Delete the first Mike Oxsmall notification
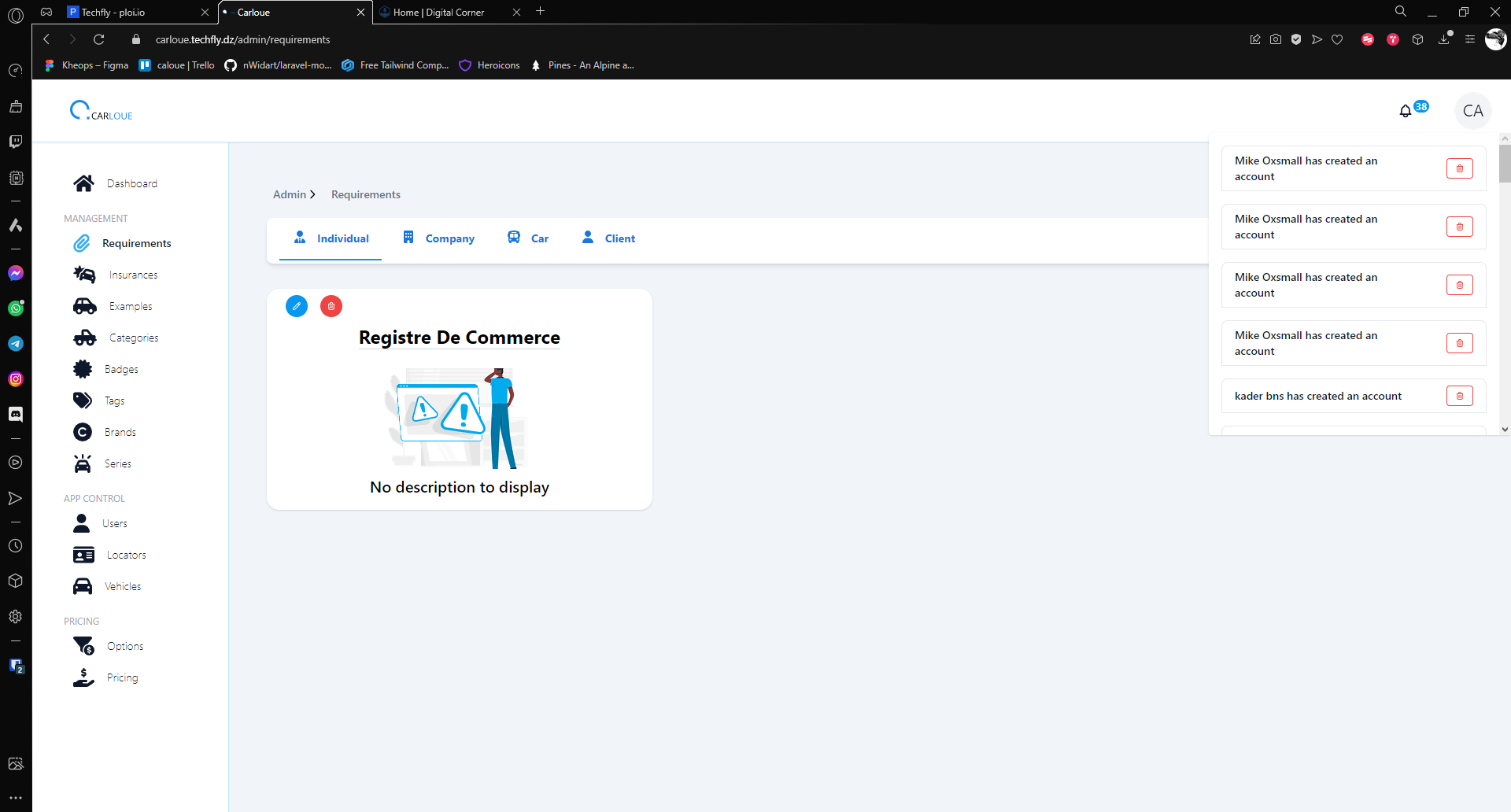1511x812 pixels. pos(1459,168)
